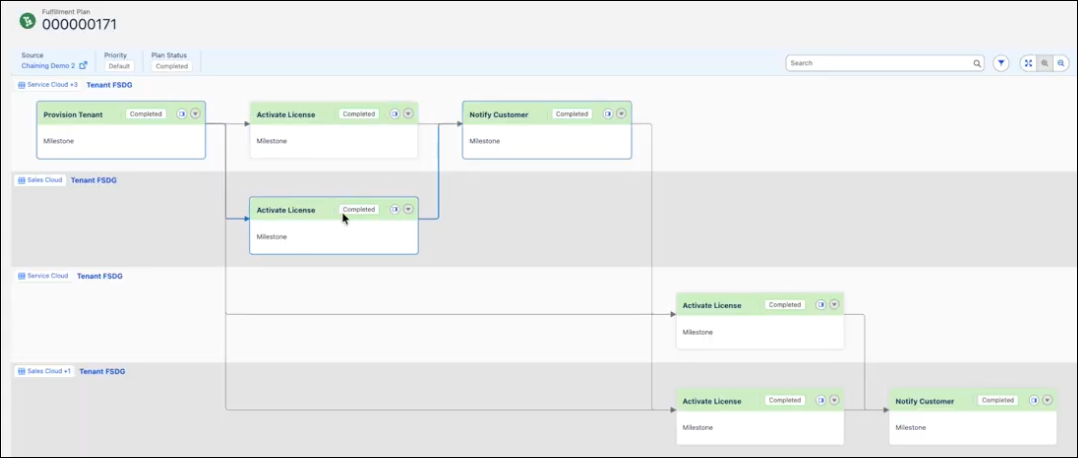Viewport: 1078px width, 458px height.
Task: Open external link icon beside Chaining Demo 2
Action: (x=83, y=66)
